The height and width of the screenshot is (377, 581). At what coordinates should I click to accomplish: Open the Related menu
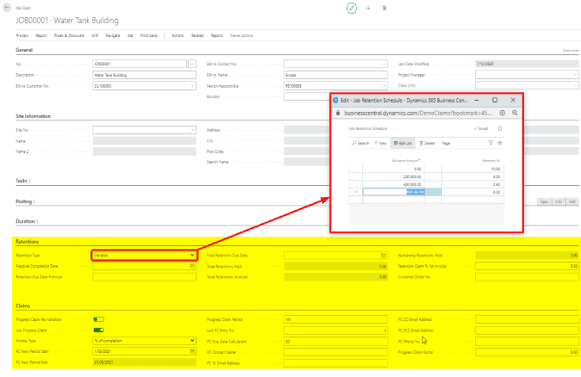tap(197, 36)
